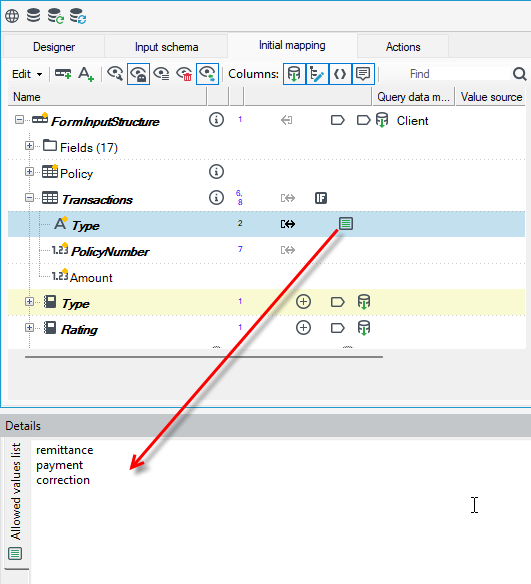Click the globe icon in top toolbar
531x584 pixels.
(12, 16)
